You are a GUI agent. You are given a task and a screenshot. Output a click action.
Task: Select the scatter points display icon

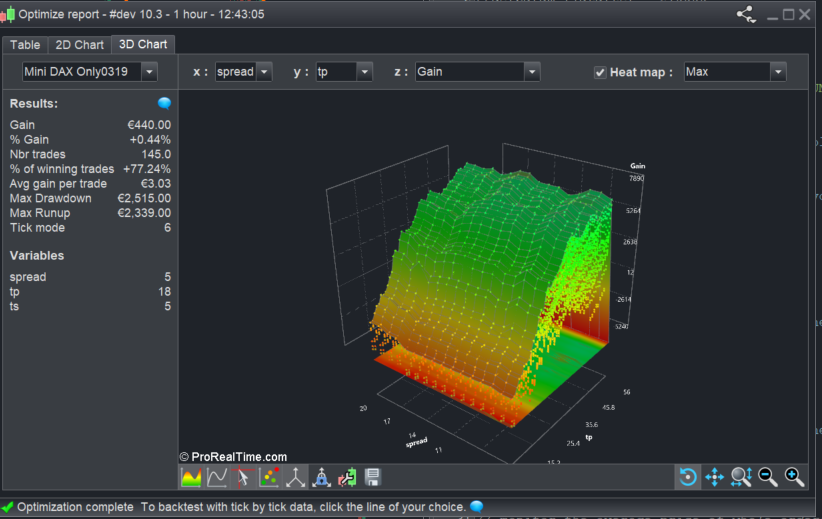pos(269,477)
